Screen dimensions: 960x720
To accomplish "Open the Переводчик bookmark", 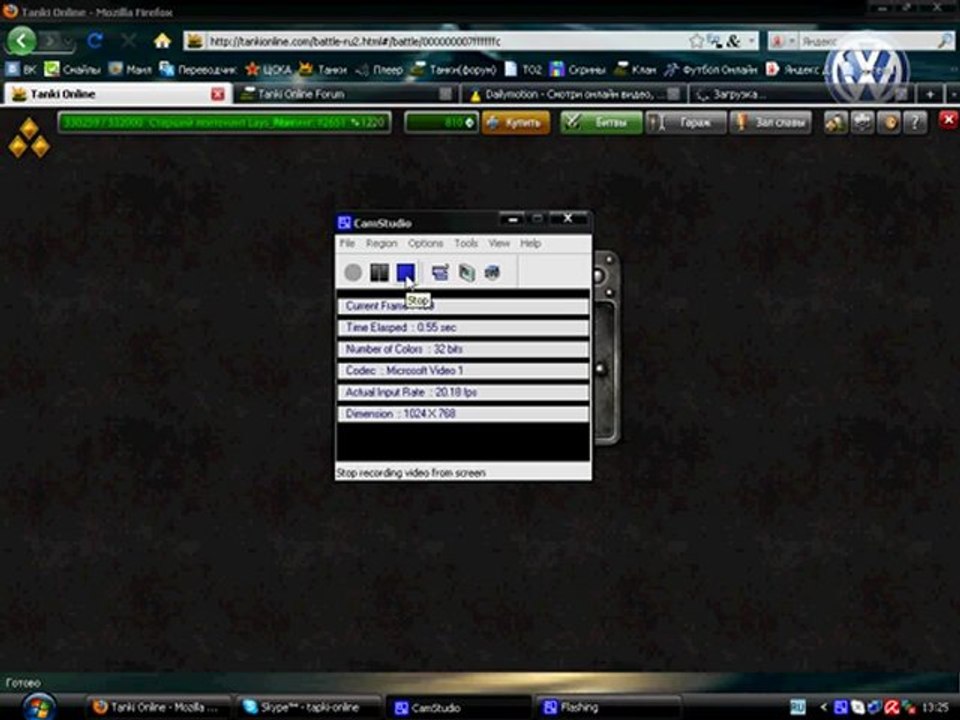I will coord(198,69).
